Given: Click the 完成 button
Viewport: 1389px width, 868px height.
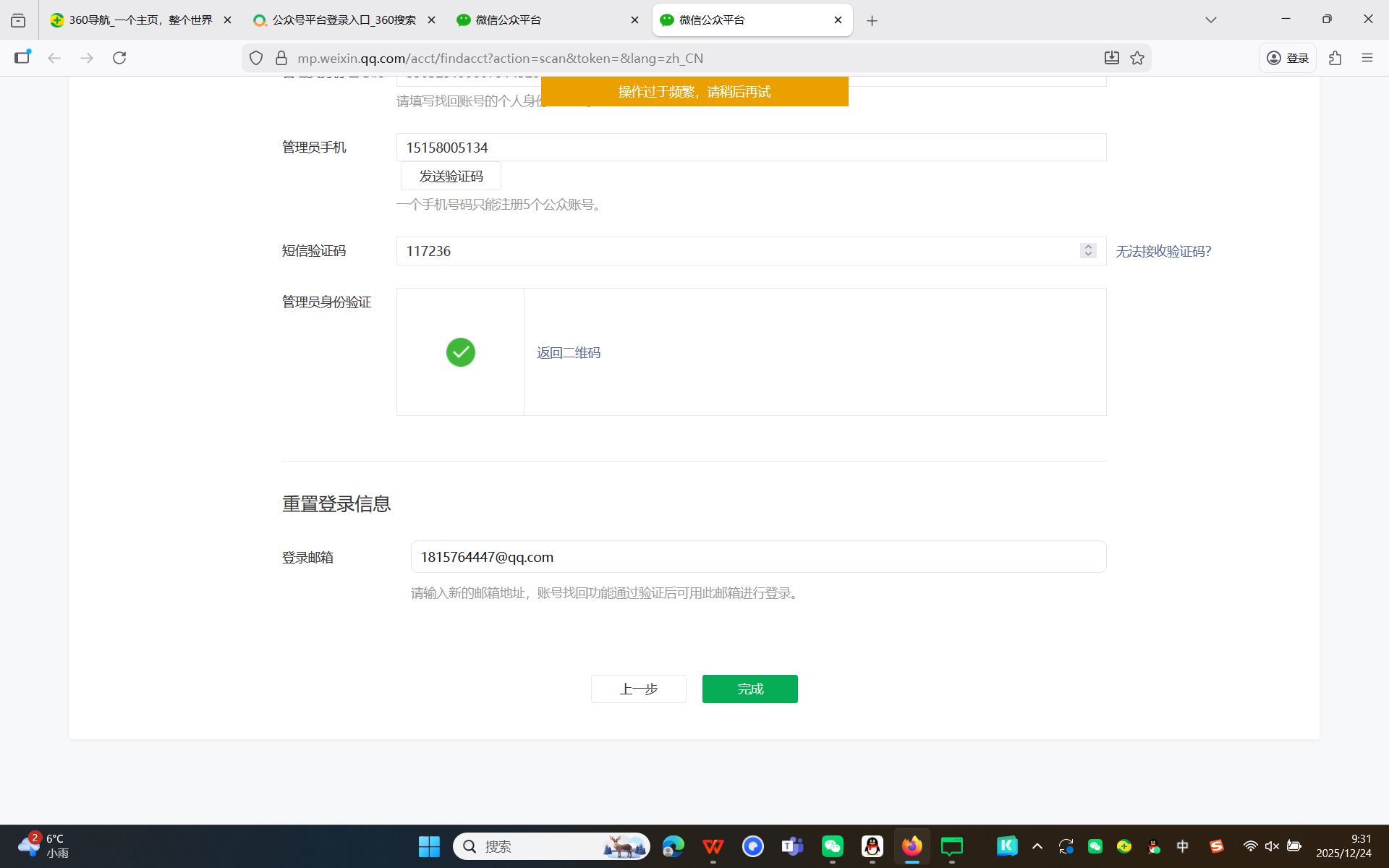Looking at the screenshot, I should tap(749, 689).
